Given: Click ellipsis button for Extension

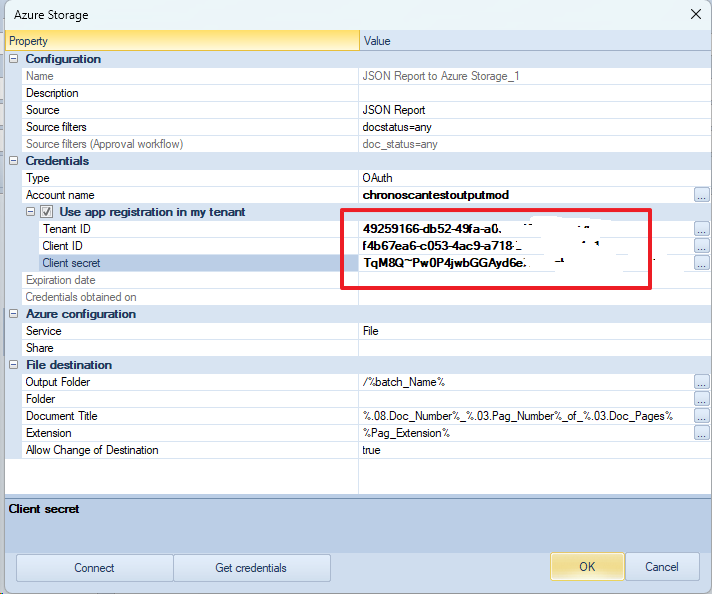Looking at the screenshot, I should coord(701,433).
